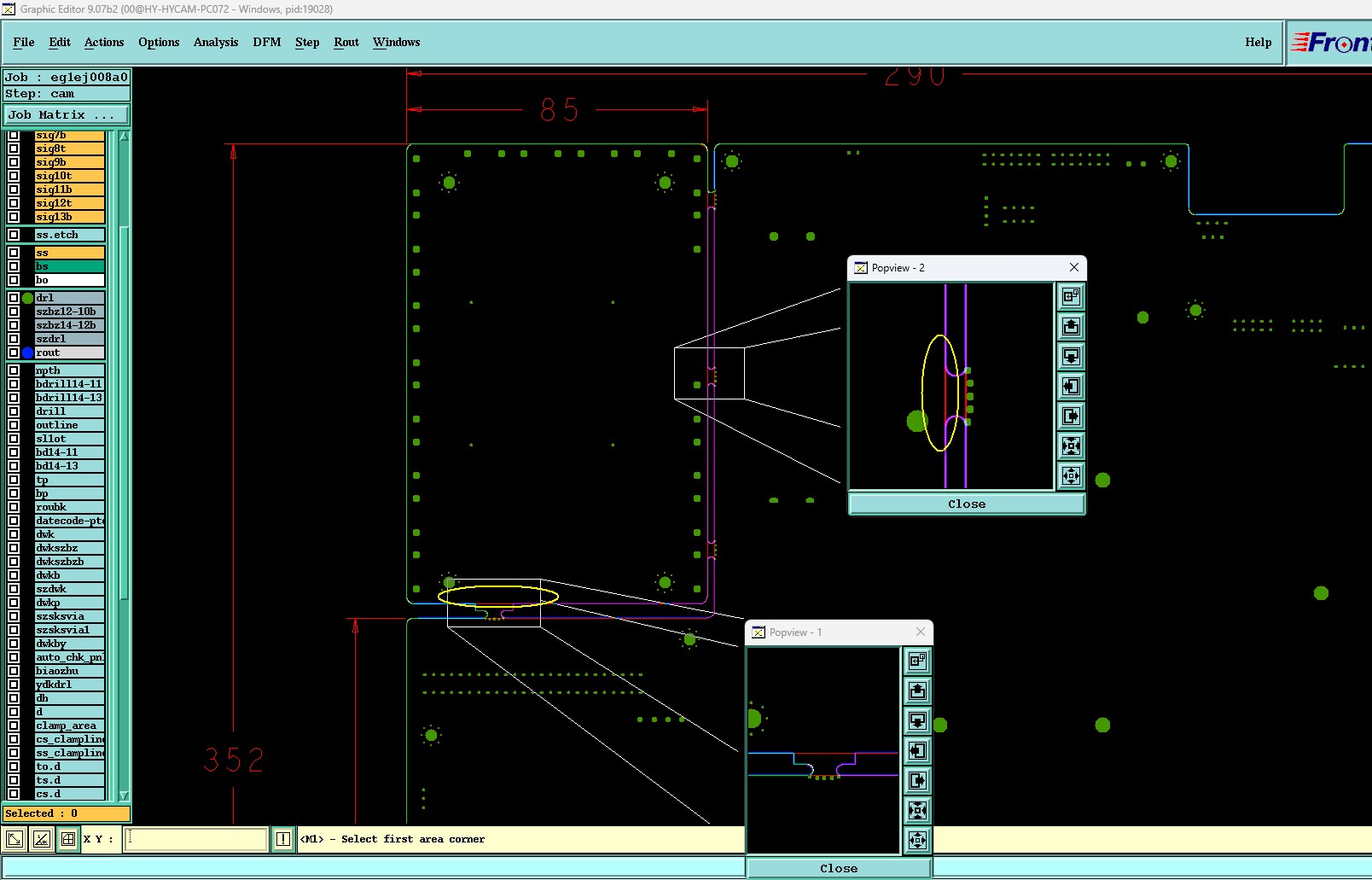Screen dimensions: 1372x880
Task: Click the inward-arrows zoom icon in Popview - 1
Action: click(x=917, y=810)
